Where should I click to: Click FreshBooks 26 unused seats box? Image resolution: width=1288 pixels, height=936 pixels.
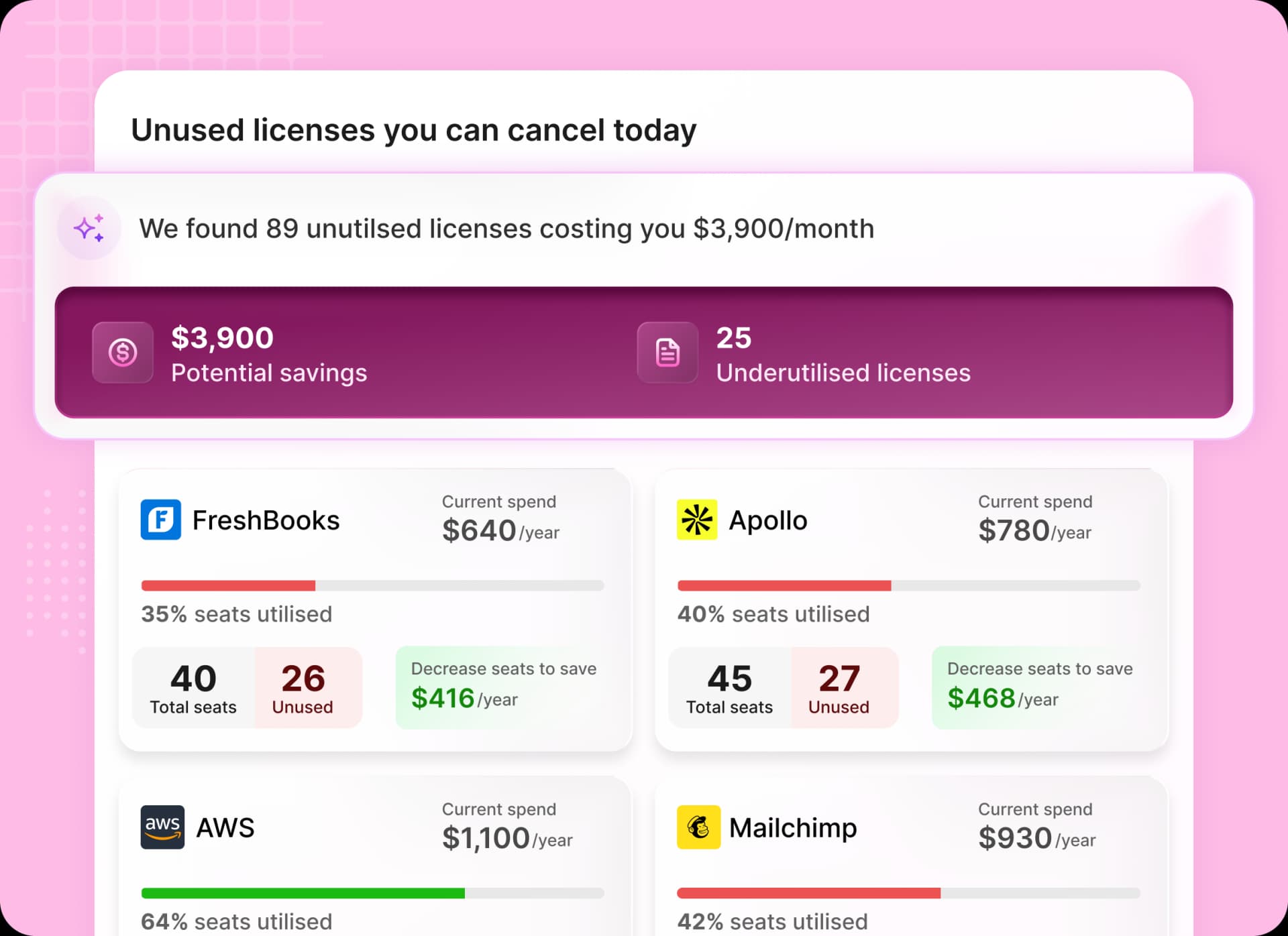tap(308, 687)
